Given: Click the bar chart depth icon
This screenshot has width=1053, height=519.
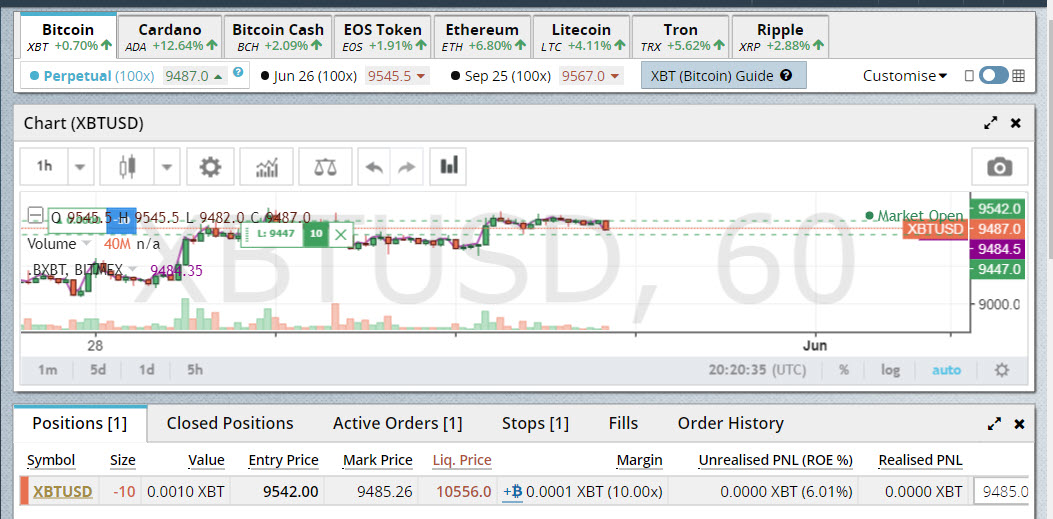Looking at the screenshot, I should [448, 165].
